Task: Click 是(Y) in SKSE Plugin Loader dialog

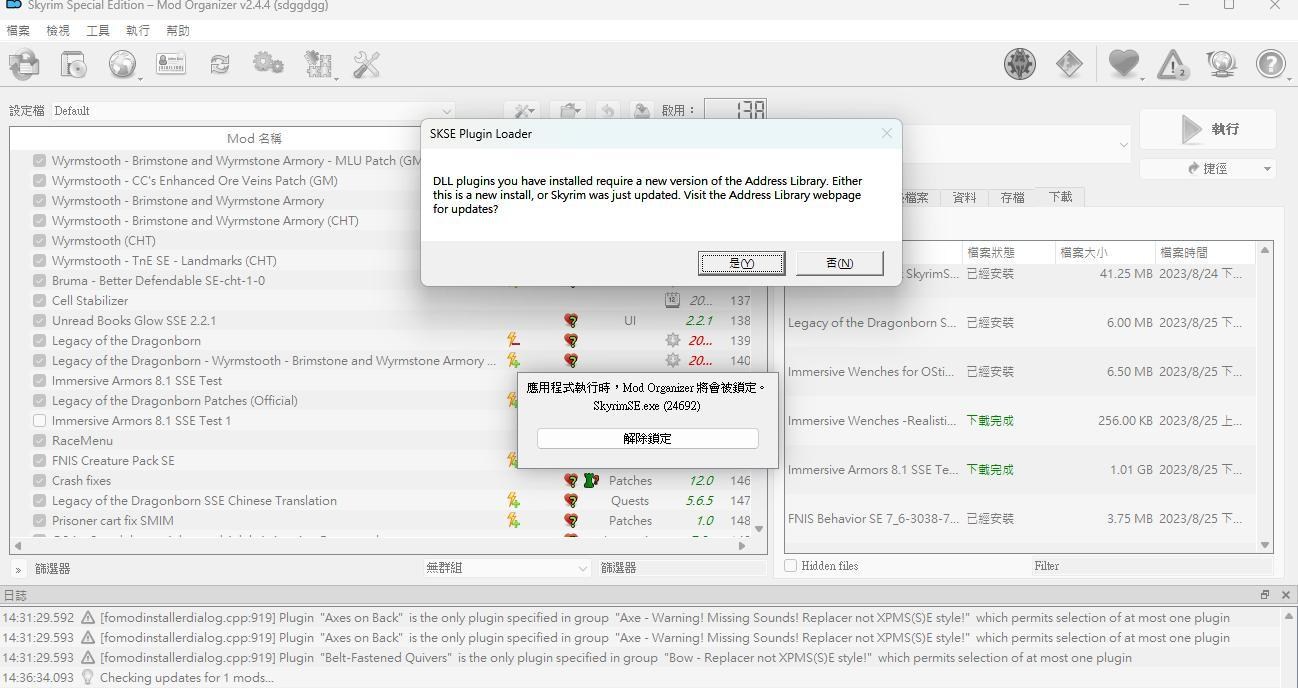Action: tap(741, 263)
